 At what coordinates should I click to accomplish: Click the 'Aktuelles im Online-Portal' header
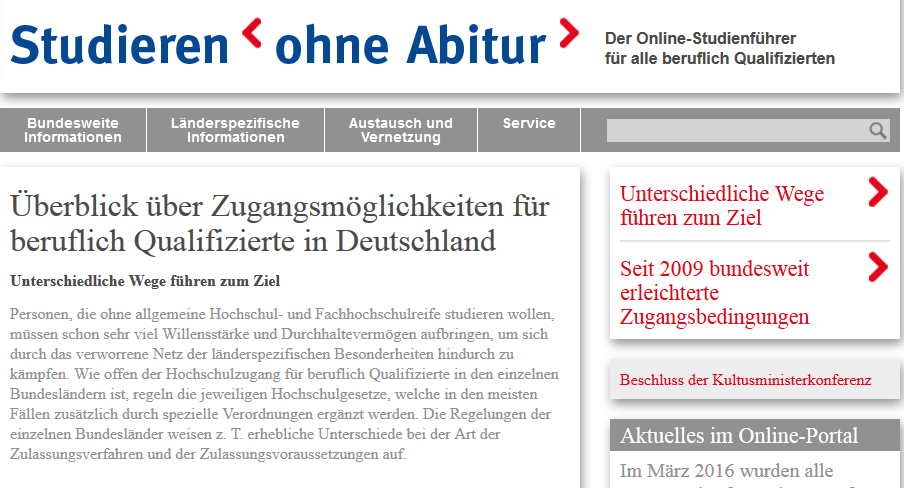tap(739, 435)
